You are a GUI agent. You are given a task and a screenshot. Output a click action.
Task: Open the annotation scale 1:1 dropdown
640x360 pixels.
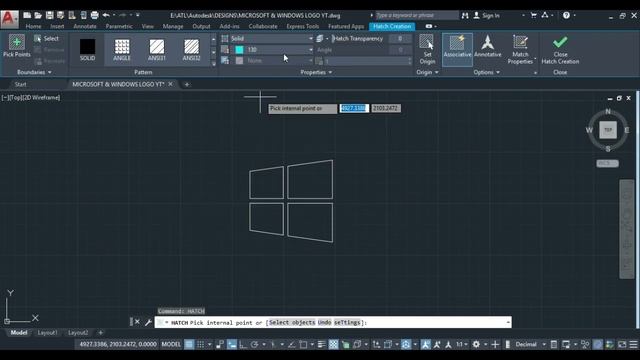point(462,344)
